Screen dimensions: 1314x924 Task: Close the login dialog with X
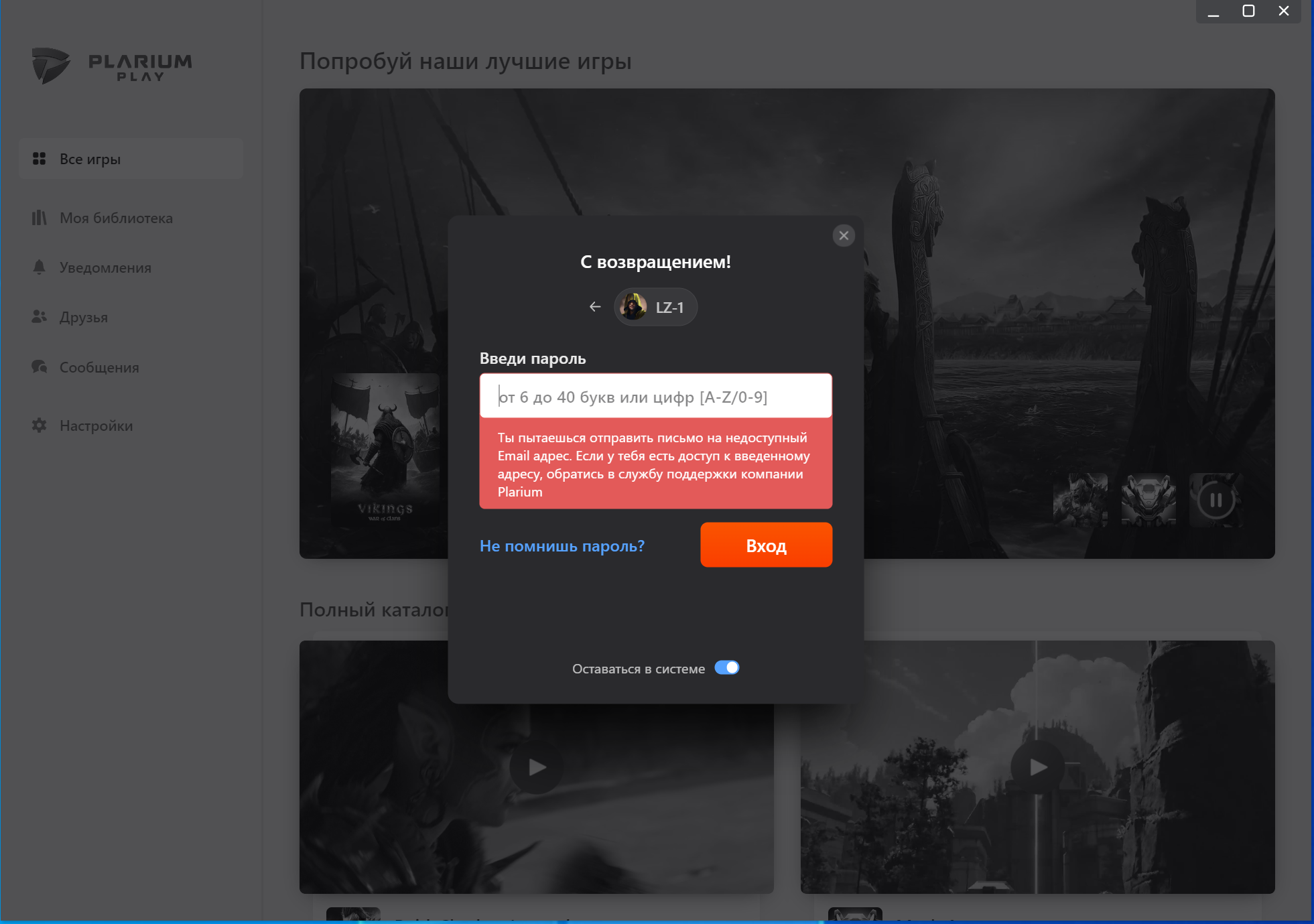coord(844,235)
